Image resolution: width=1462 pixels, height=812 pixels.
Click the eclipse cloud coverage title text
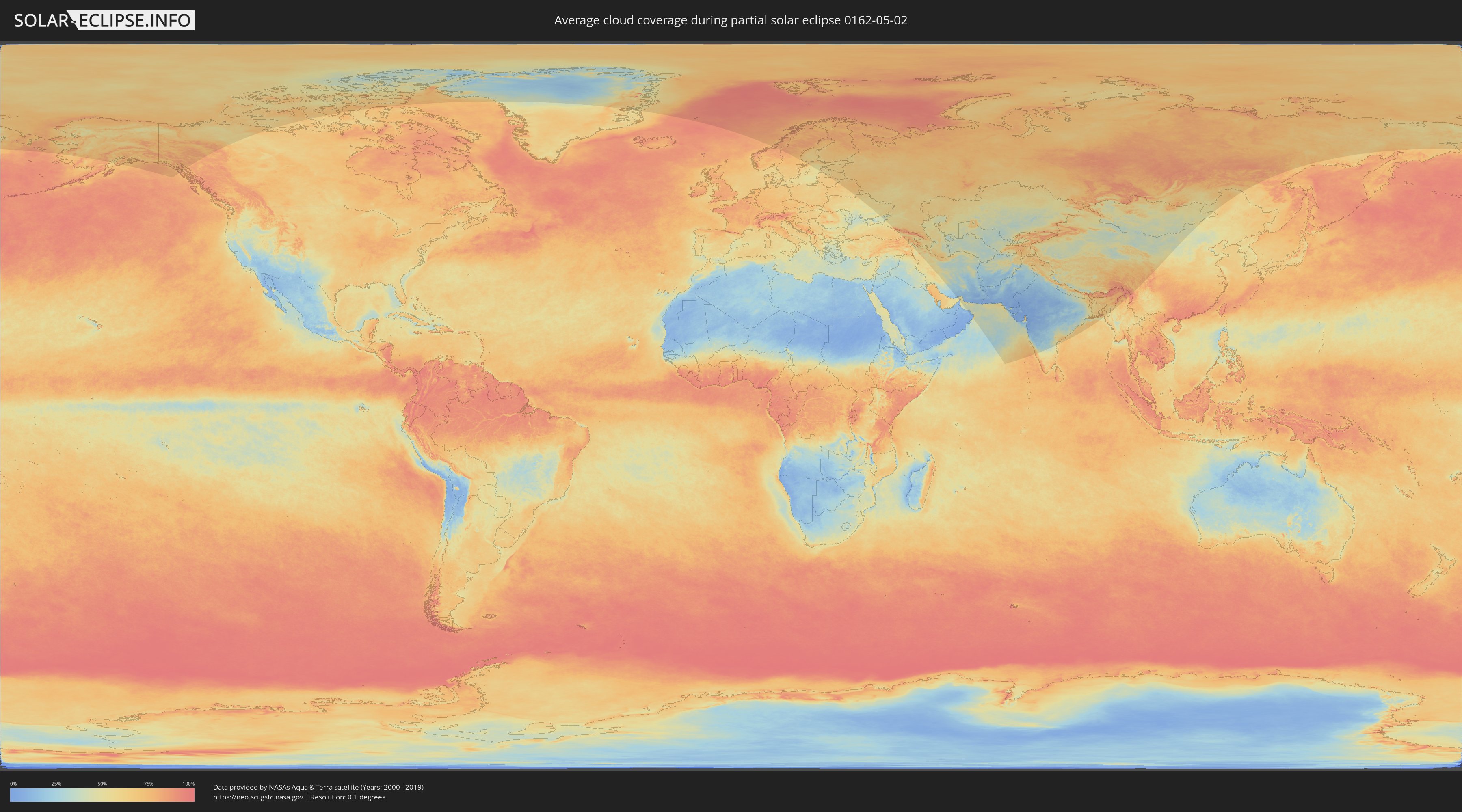[x=731, y=20]
